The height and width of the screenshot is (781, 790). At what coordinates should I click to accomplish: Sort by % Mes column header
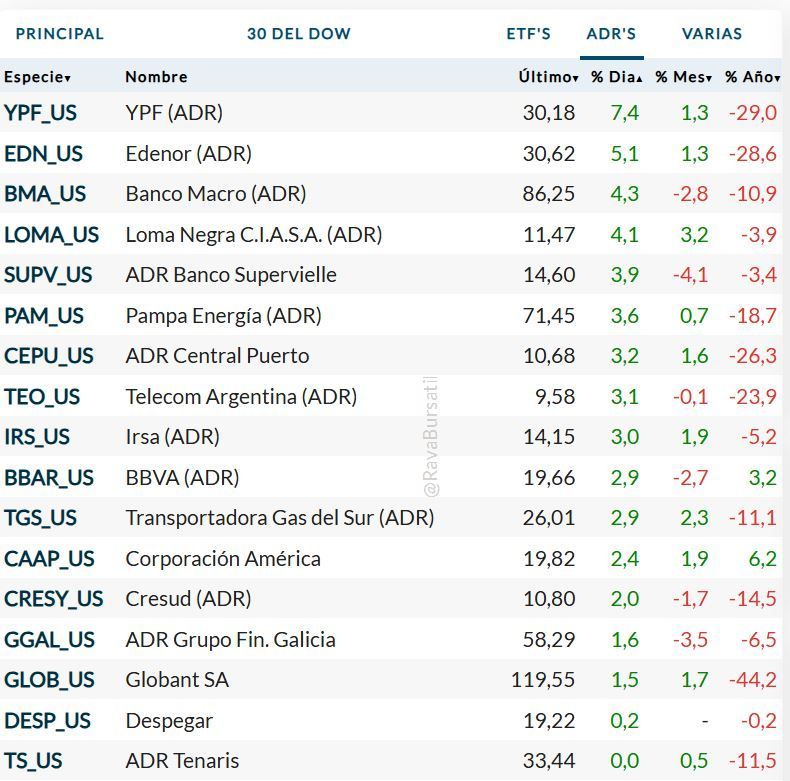click(x=683, y=77)
